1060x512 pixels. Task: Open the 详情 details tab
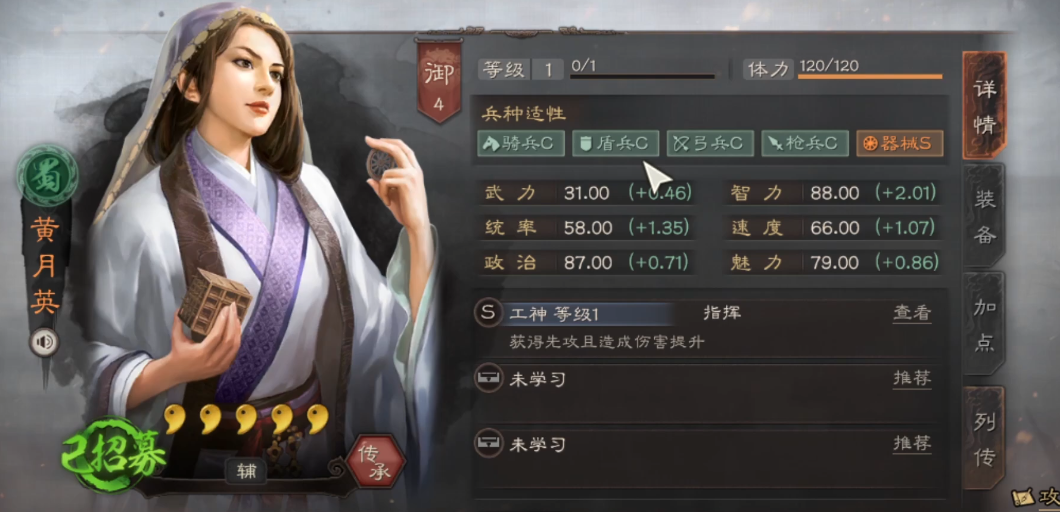pos(985,105)
